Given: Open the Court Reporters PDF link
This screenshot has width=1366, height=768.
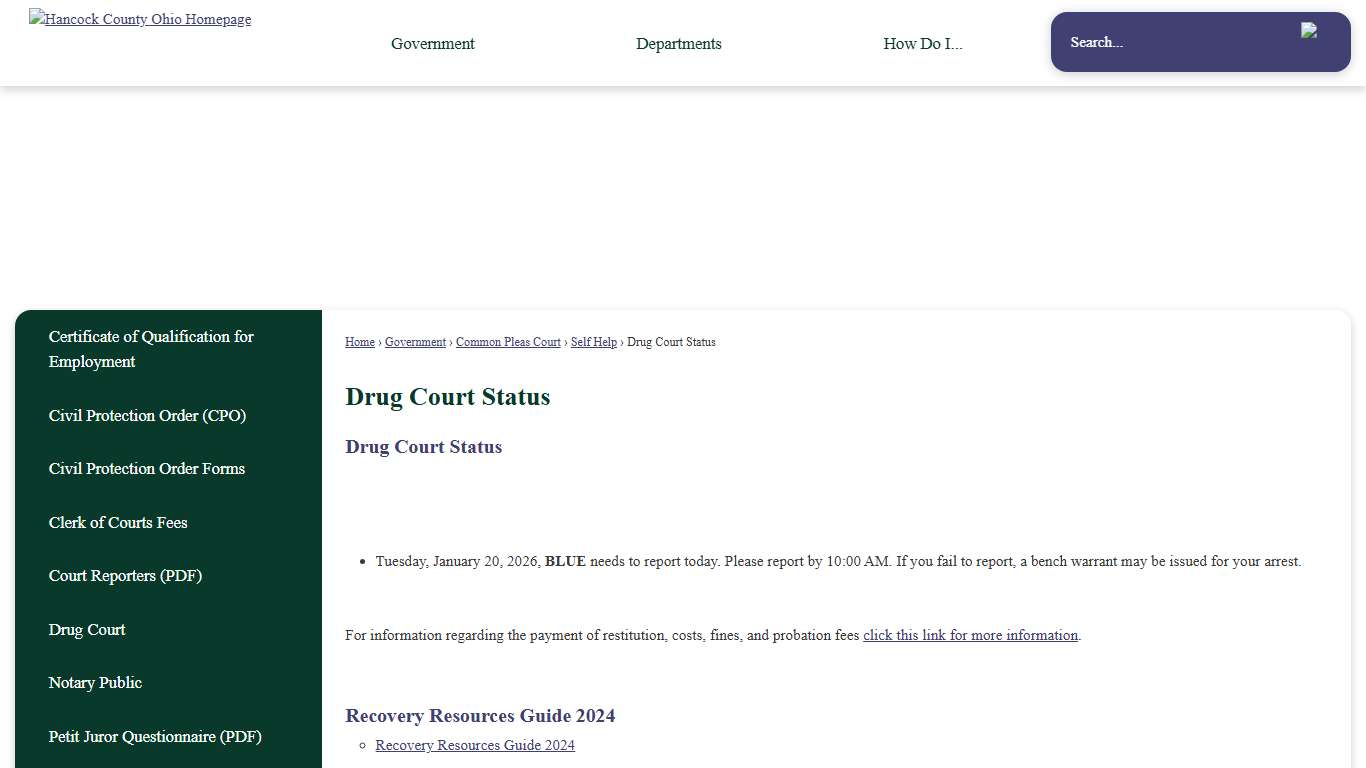Looking at the screenshot, I should tap(124, 576).
